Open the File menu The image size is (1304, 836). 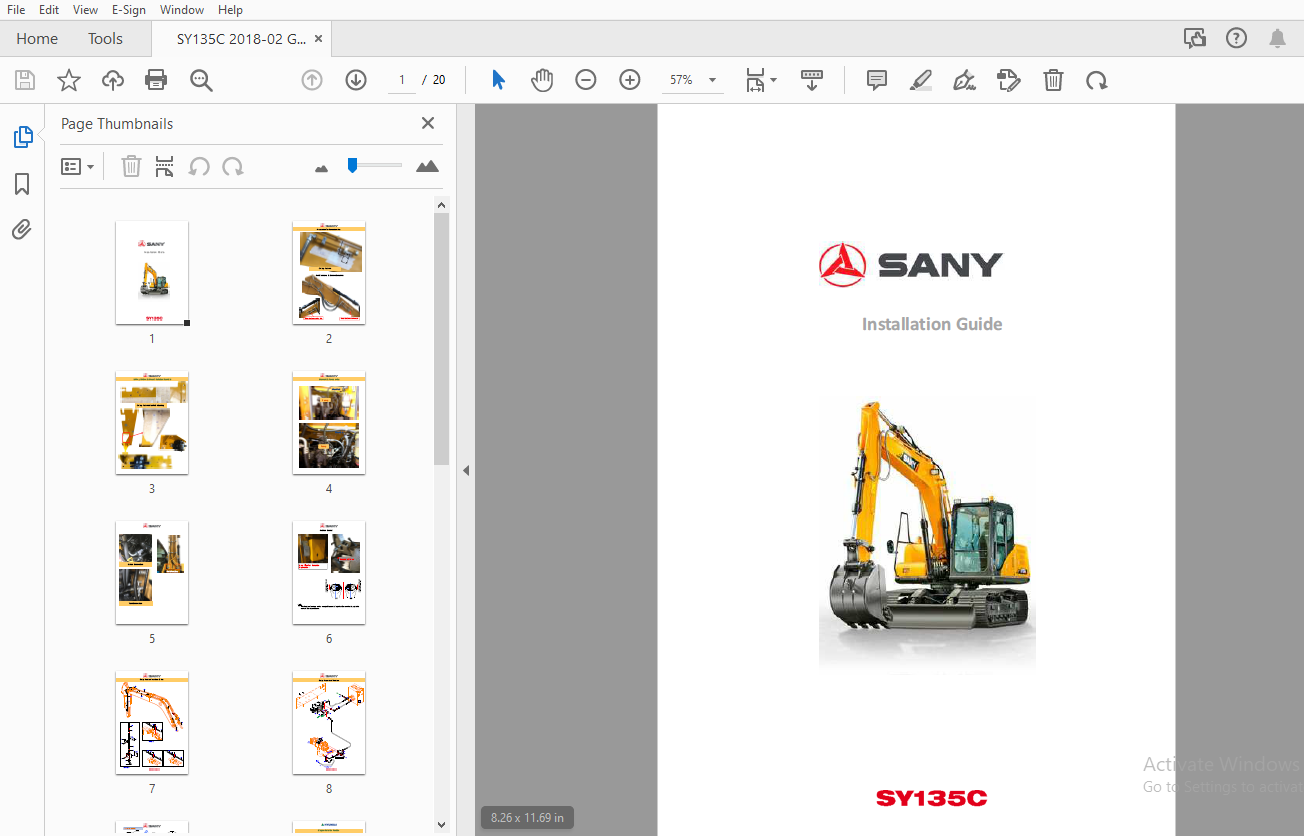(16, 9)
